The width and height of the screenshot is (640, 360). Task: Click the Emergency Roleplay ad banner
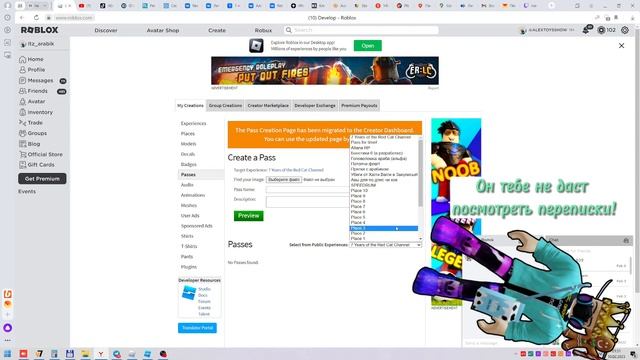[325, 71]
